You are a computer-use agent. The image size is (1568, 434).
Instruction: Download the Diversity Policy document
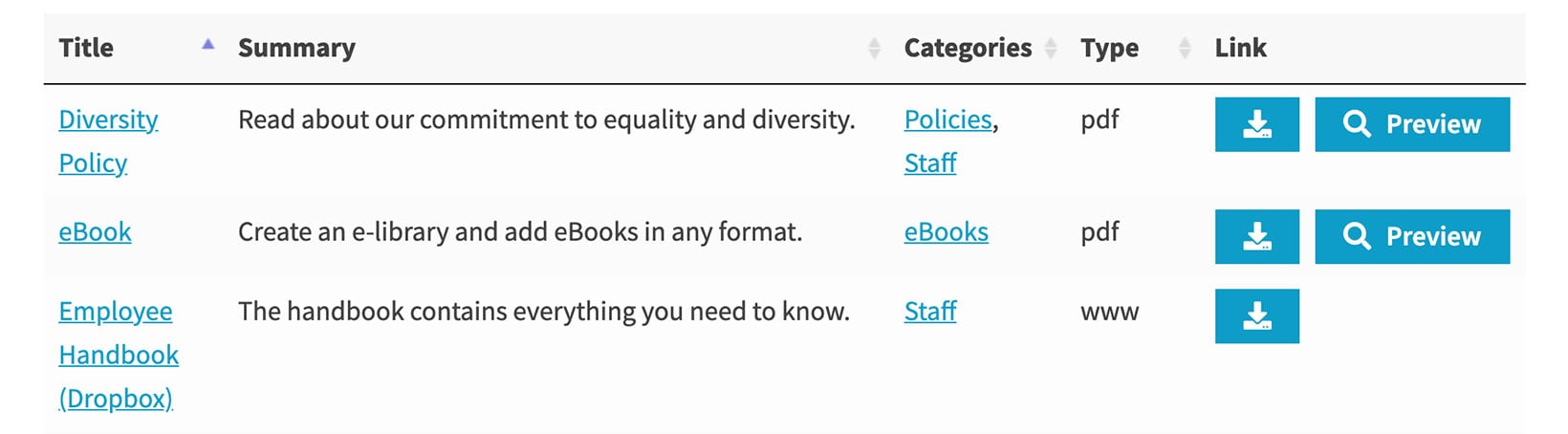1256,124
